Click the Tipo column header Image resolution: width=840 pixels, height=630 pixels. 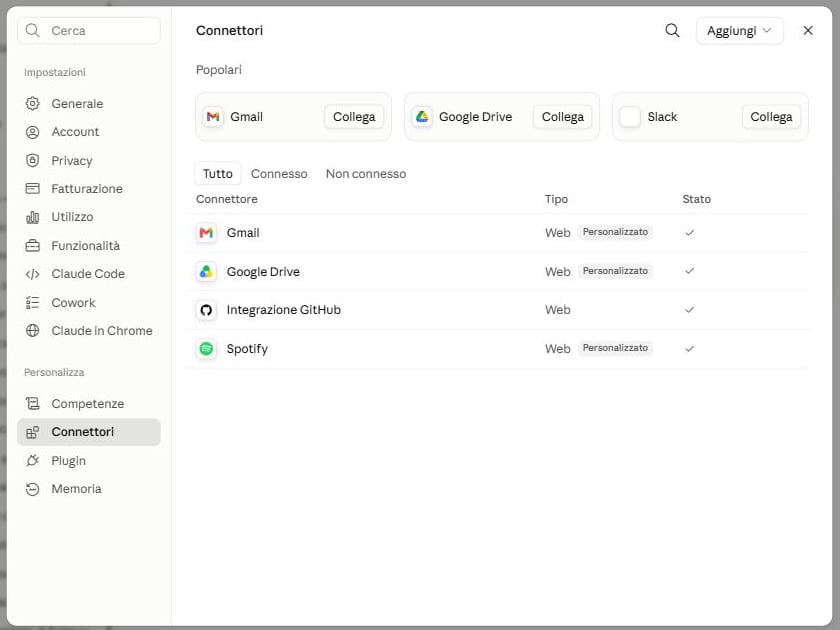(556, 199)
